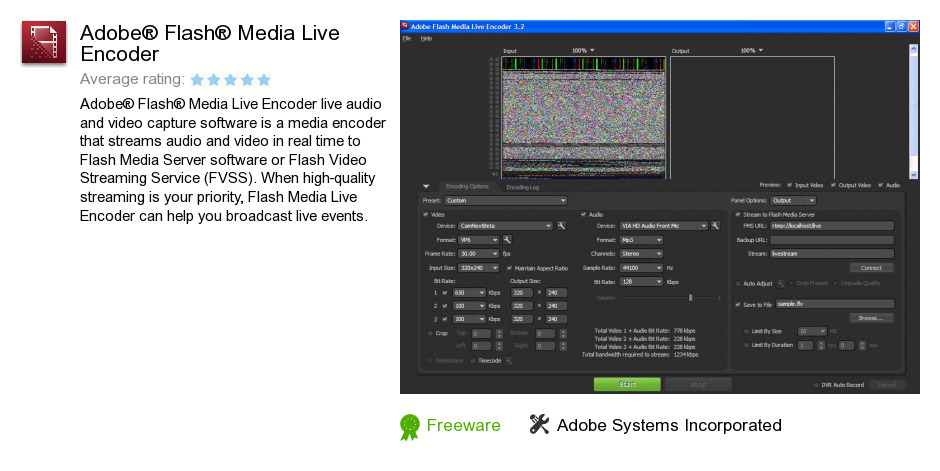
Task: Open audio device settings wrench beside VIA HD Audio
Action: coord(715,226)
